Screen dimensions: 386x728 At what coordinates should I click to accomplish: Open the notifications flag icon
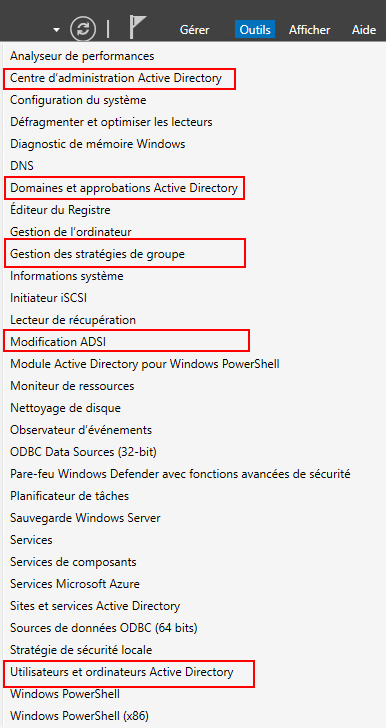[x=138, y=27]
